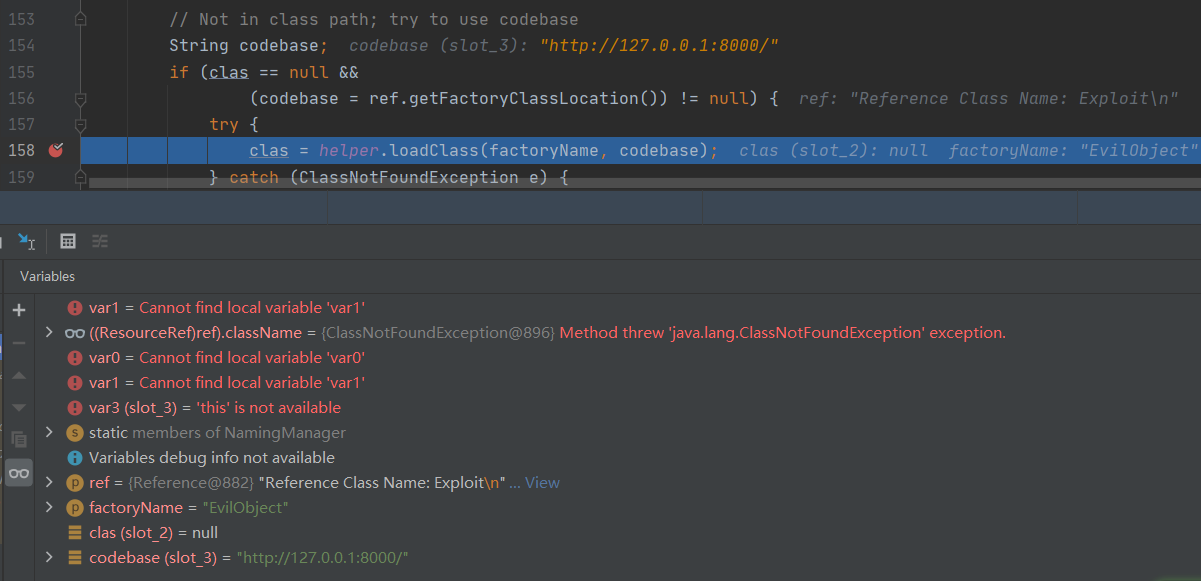Click the Trace Current Stream Chain icon
This screenshot has height=581, width=1201.
click(x=100, y=241)
